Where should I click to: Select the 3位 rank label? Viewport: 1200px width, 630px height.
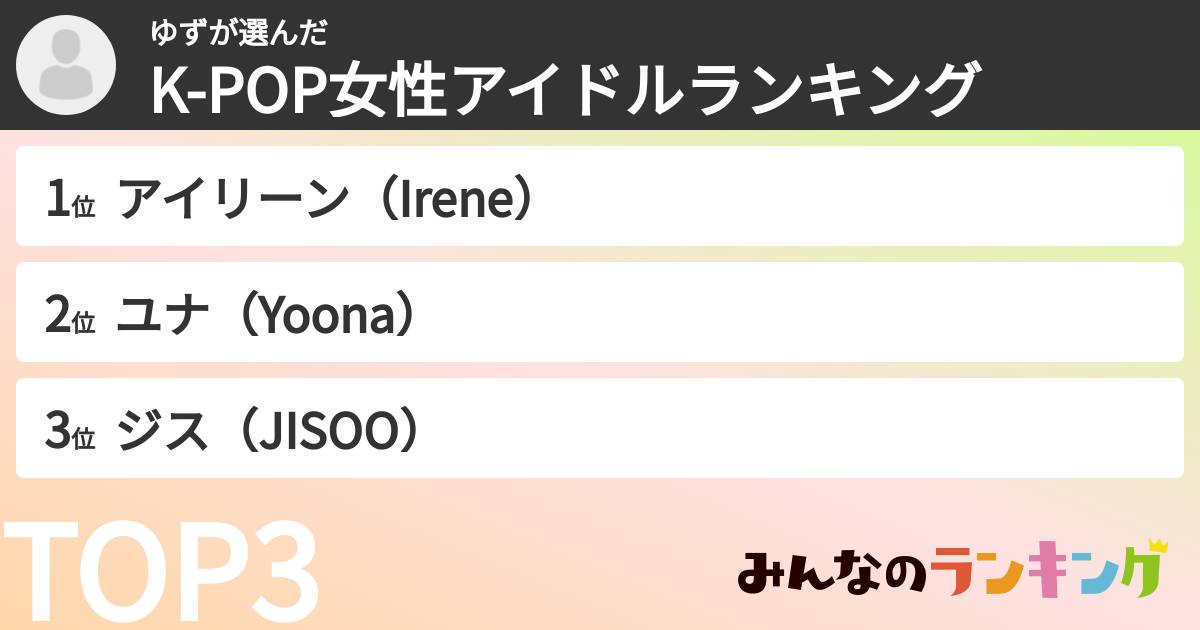pyautogui.click(x=69, y=433)
